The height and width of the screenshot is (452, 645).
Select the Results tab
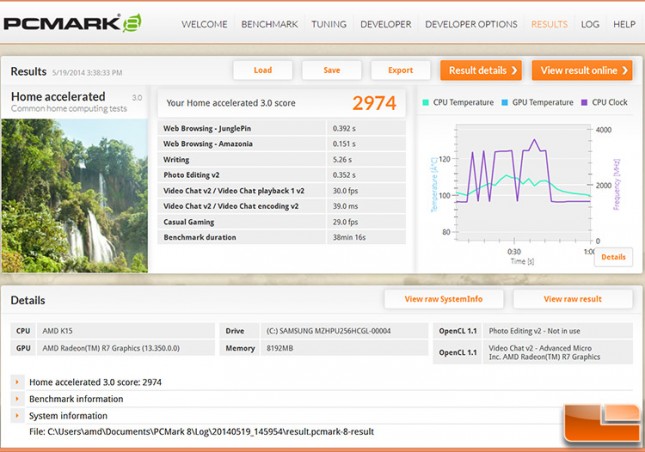[x=549, y=24]
